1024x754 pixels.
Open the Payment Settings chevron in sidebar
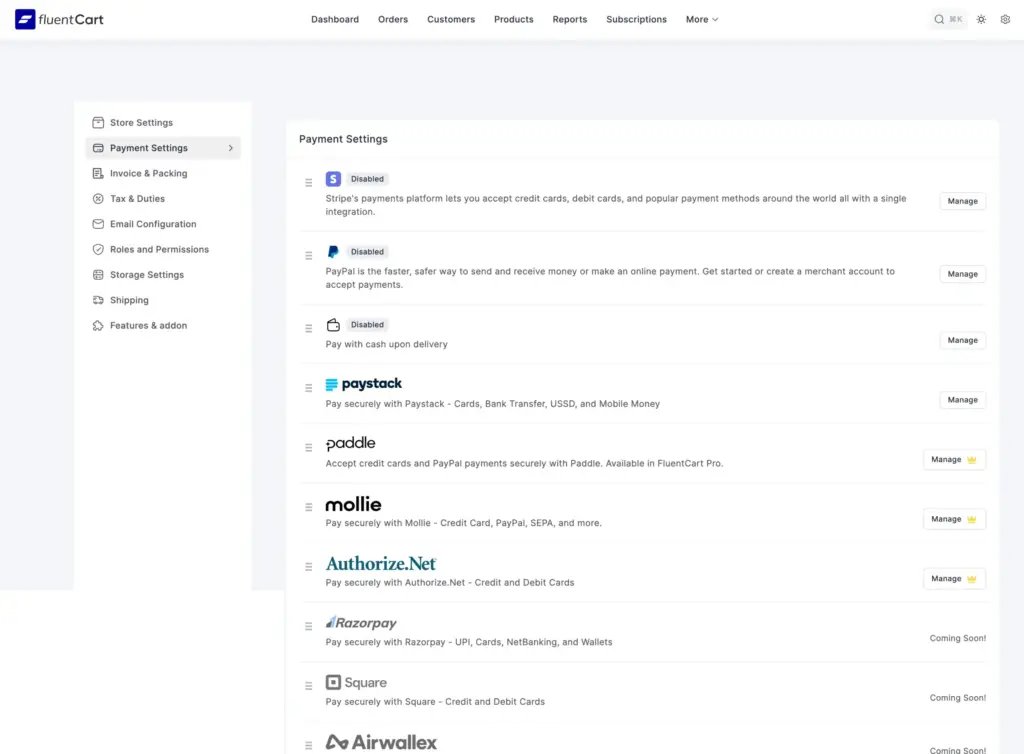point(230,147)
